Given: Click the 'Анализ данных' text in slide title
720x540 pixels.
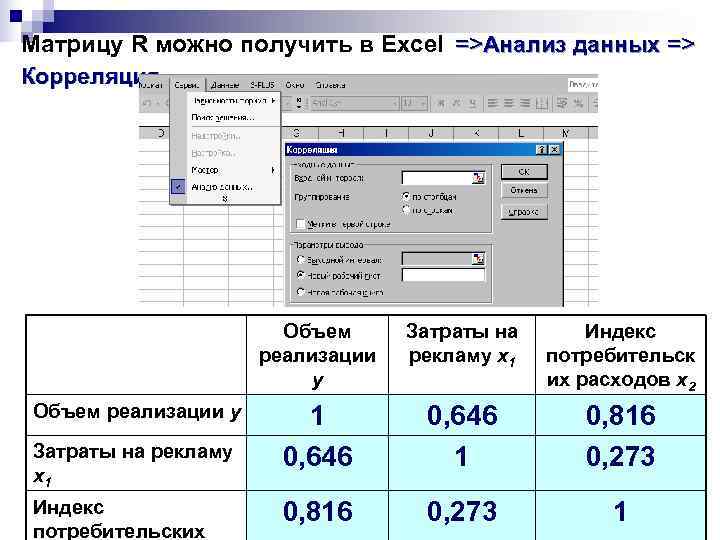Looking at the screenshot, I should coord(571,45).
